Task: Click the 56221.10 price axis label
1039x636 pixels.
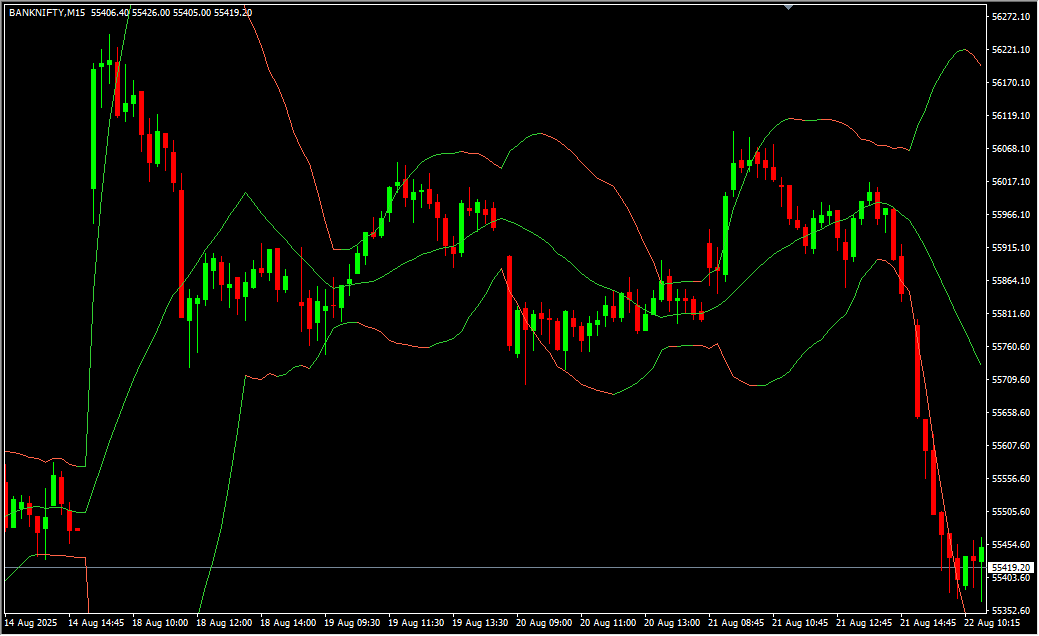Action: coord(1011,50)
